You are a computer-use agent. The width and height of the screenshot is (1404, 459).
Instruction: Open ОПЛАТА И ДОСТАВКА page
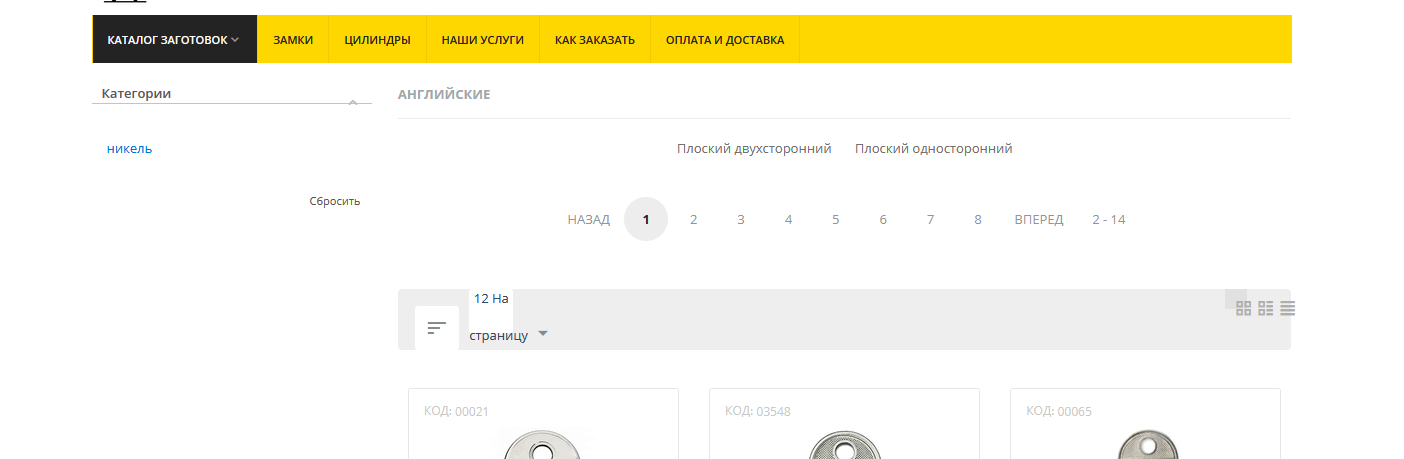[725, 40]
